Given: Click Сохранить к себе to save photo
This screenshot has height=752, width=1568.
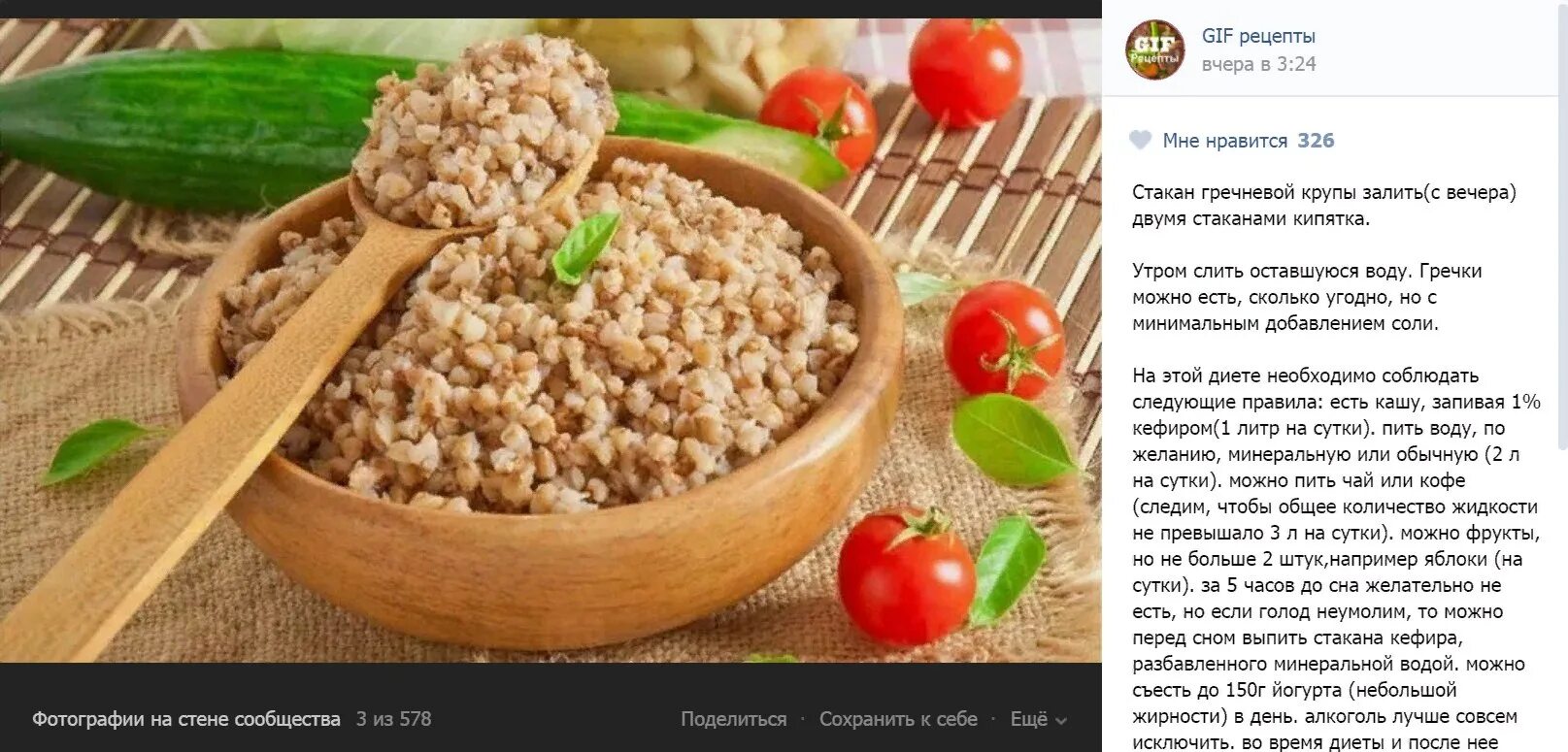Looking at the screenshot, I should tap(898, 719).
